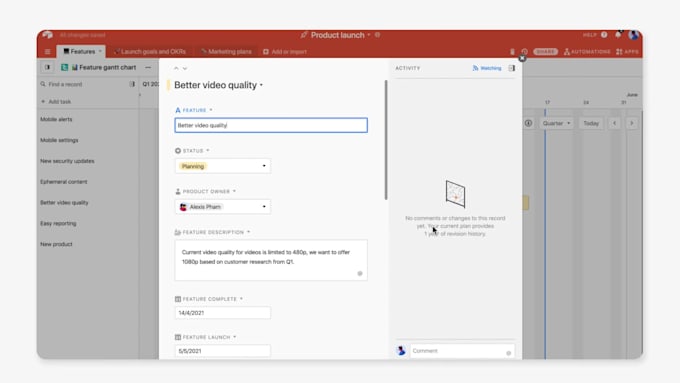Click the Help link
Screen dimensions: 680x383
[589, 35]
